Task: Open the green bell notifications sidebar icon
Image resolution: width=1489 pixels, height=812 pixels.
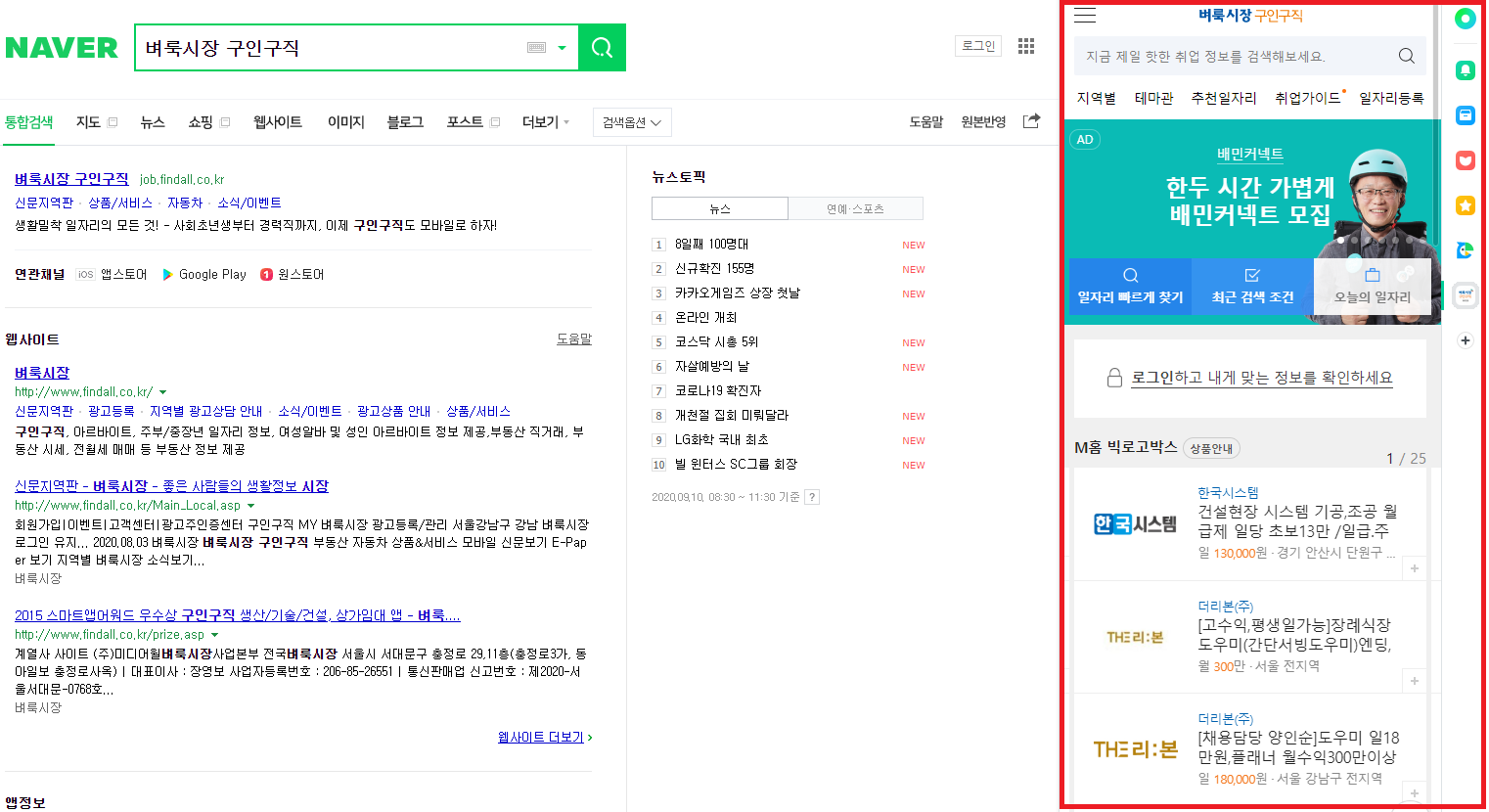Action: point(1465,70)
